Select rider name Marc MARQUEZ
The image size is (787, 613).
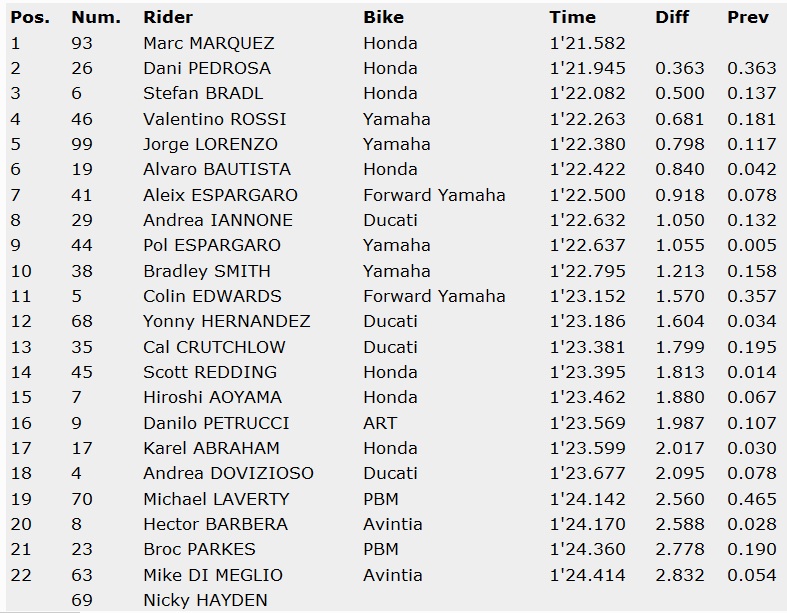coord(208,43)
